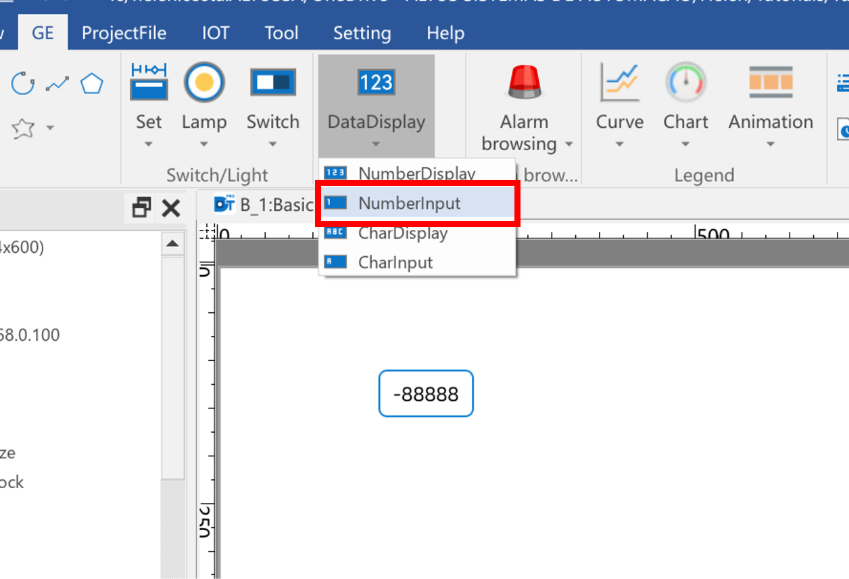849x579 pixels.
Task: Click the Curve graph icon
Action: [620, 82]
